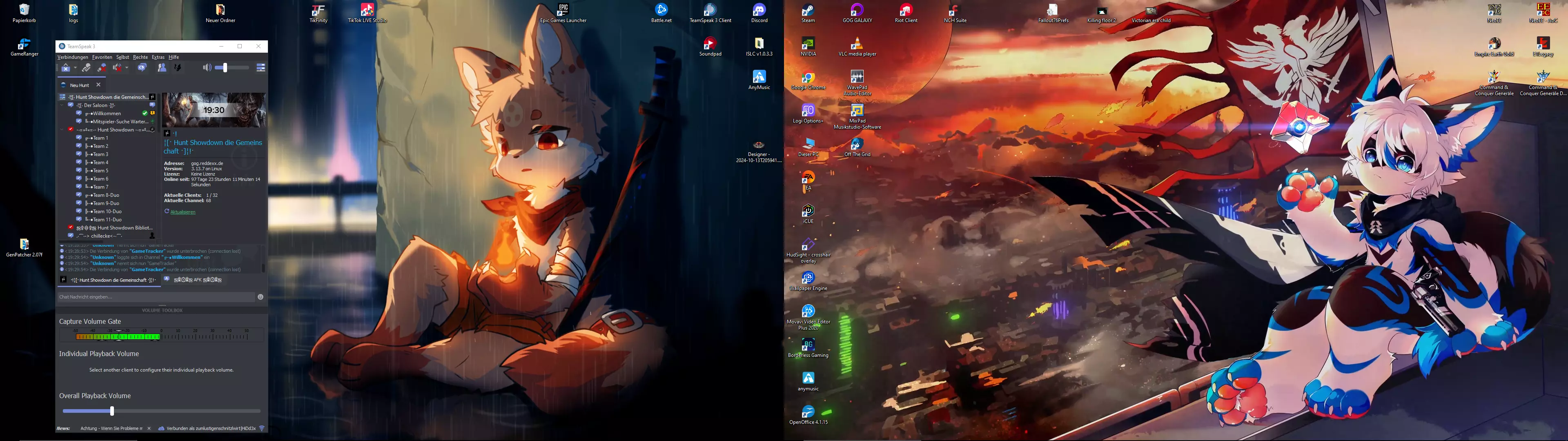Collapse the Der Saloon channel group

tap(62, 105)
